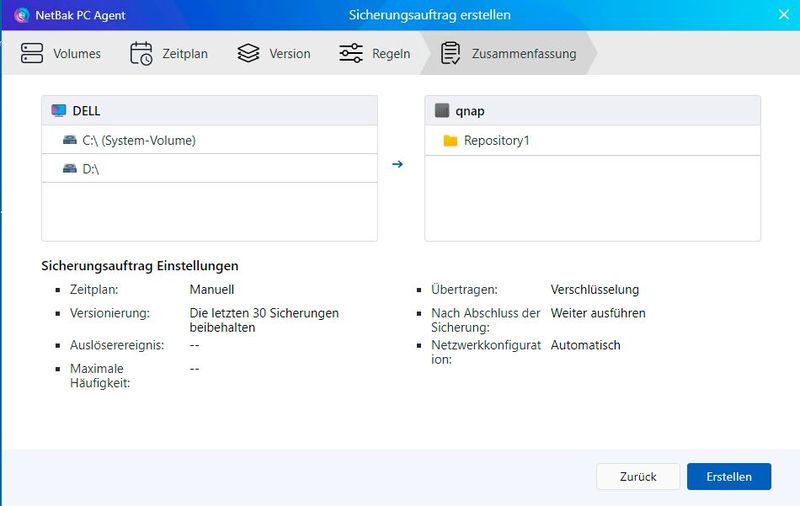800x506 pixels.
Task: Click the DELL computer monitor icon
Action: tap(59, 110)
